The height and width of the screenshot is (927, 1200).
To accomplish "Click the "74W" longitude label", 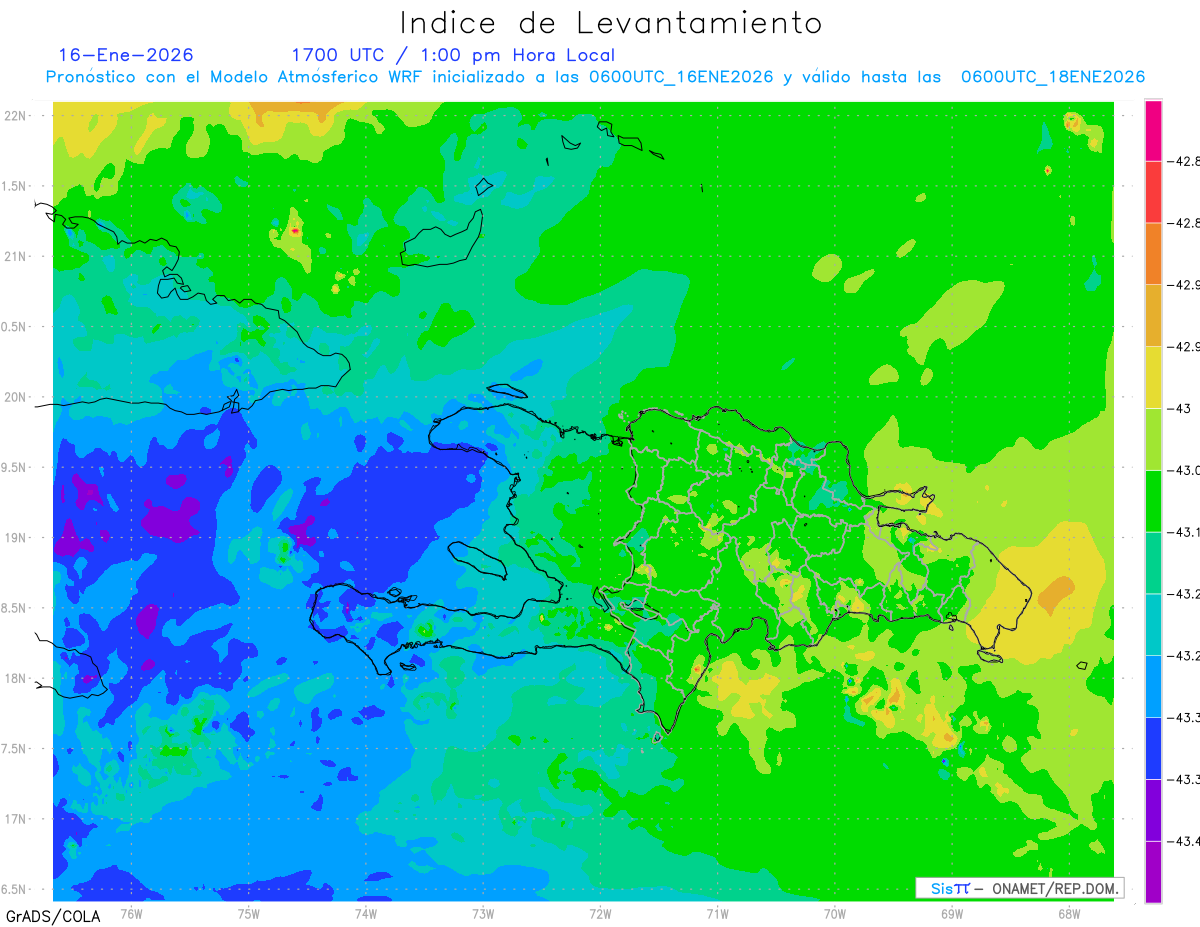I will tap(366, 913).
